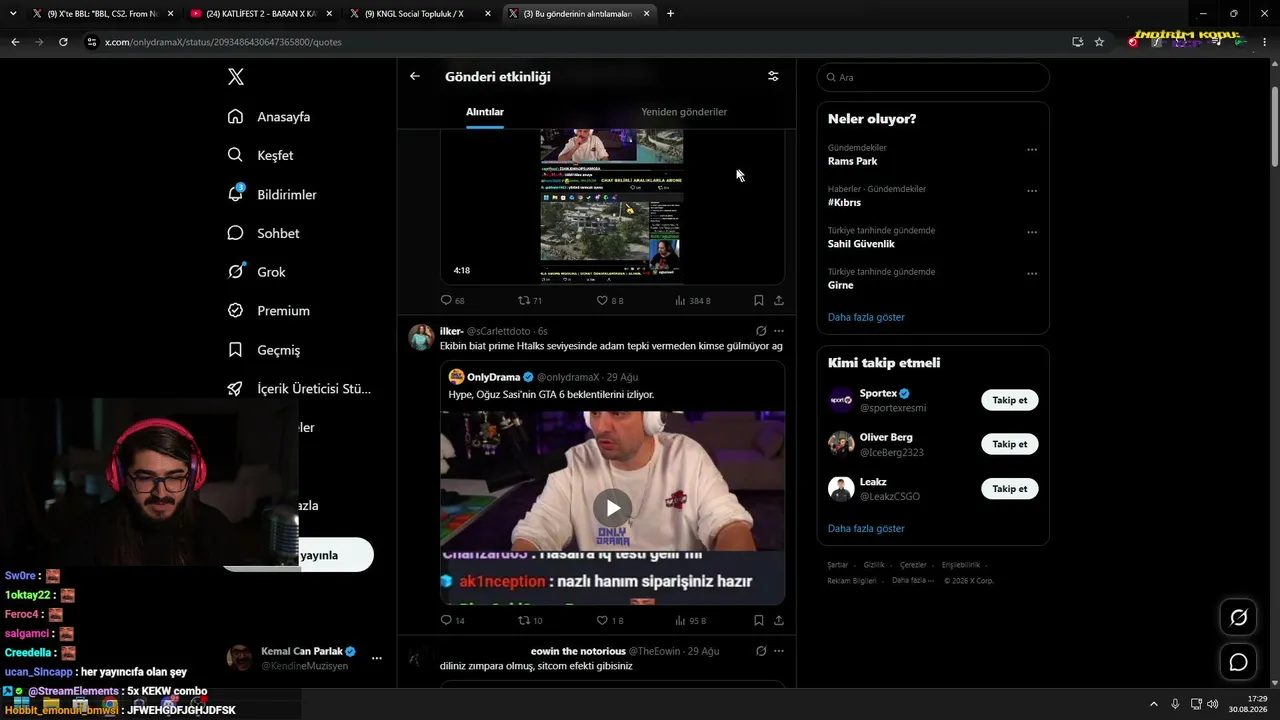Bookmark ilker-'s quote post
This screenshot has height=720, width=1280.
tap(759, 620)
